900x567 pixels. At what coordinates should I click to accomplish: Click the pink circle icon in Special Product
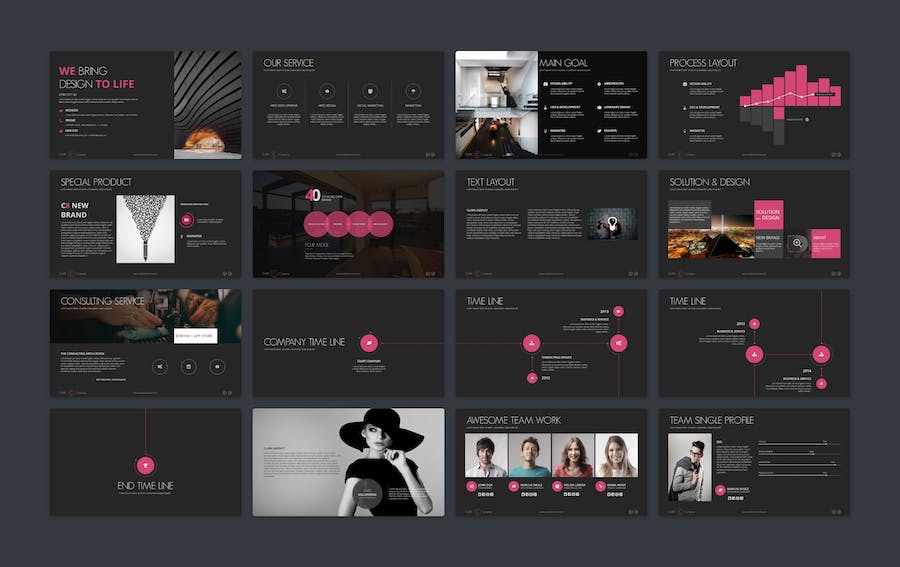(x=185, y=217)
